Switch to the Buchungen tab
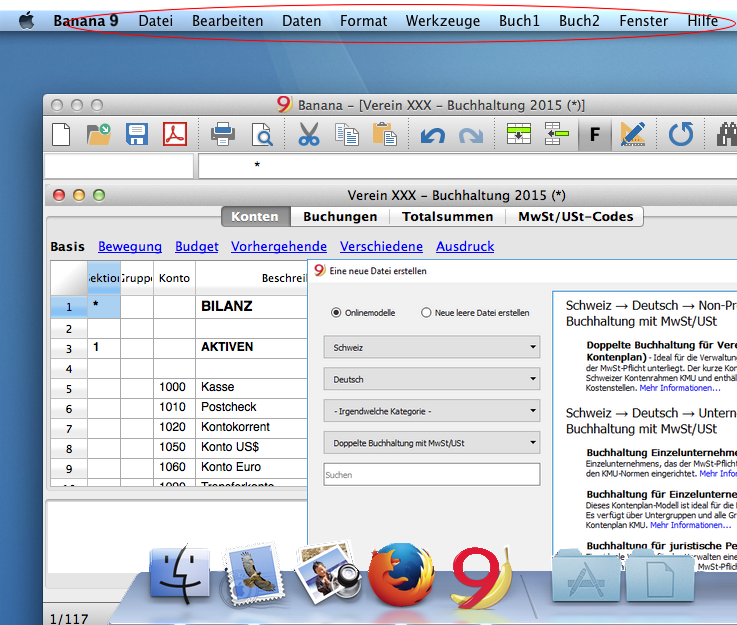Screen dimensions: 737x625 coord(340,217)
